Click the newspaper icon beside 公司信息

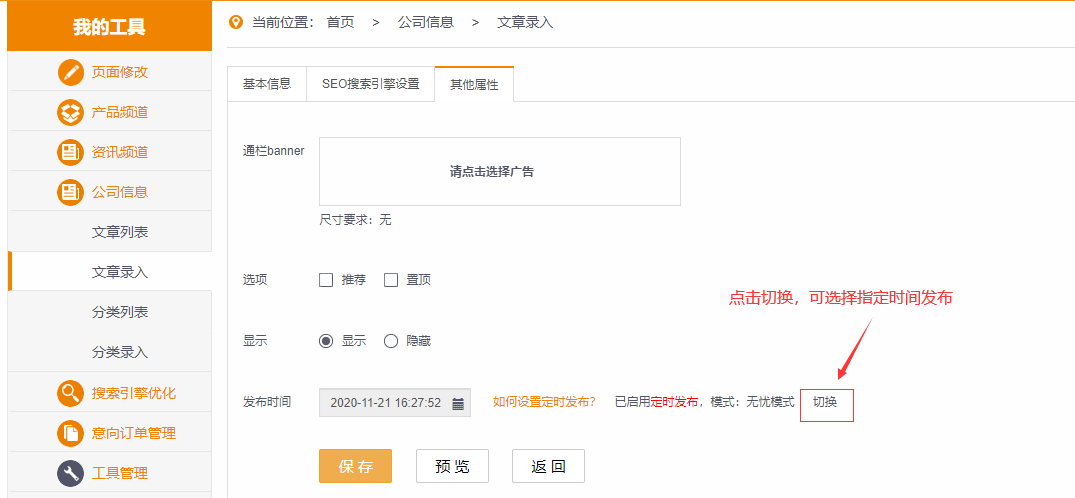point(71,191)
